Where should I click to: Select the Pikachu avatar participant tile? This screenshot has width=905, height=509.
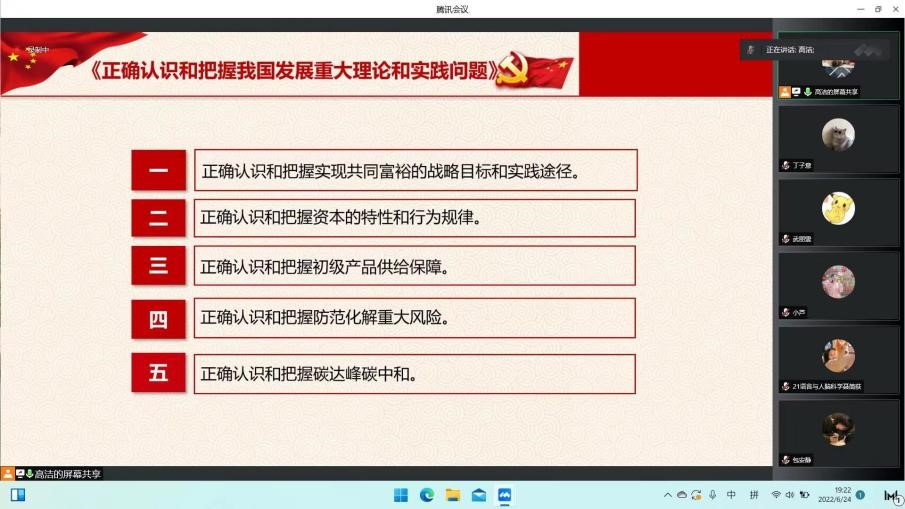838,208
